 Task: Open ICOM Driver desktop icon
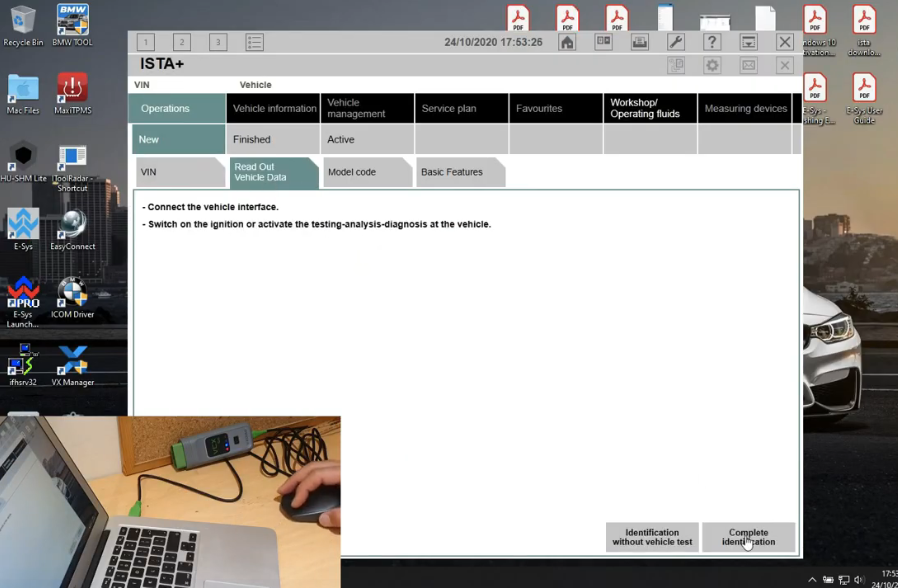pyautogui.click(x=72, y=298)
